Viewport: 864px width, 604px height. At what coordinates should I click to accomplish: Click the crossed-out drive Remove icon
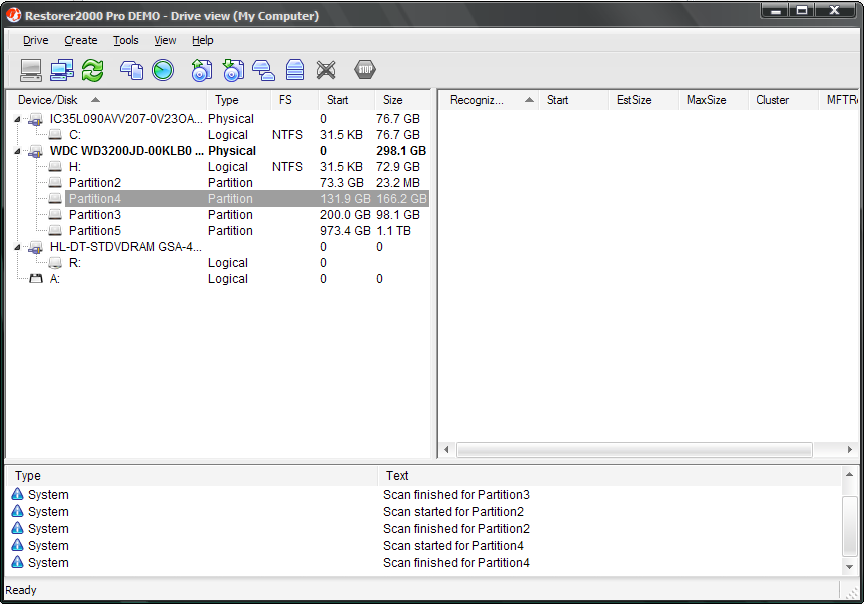click(326, 70)
